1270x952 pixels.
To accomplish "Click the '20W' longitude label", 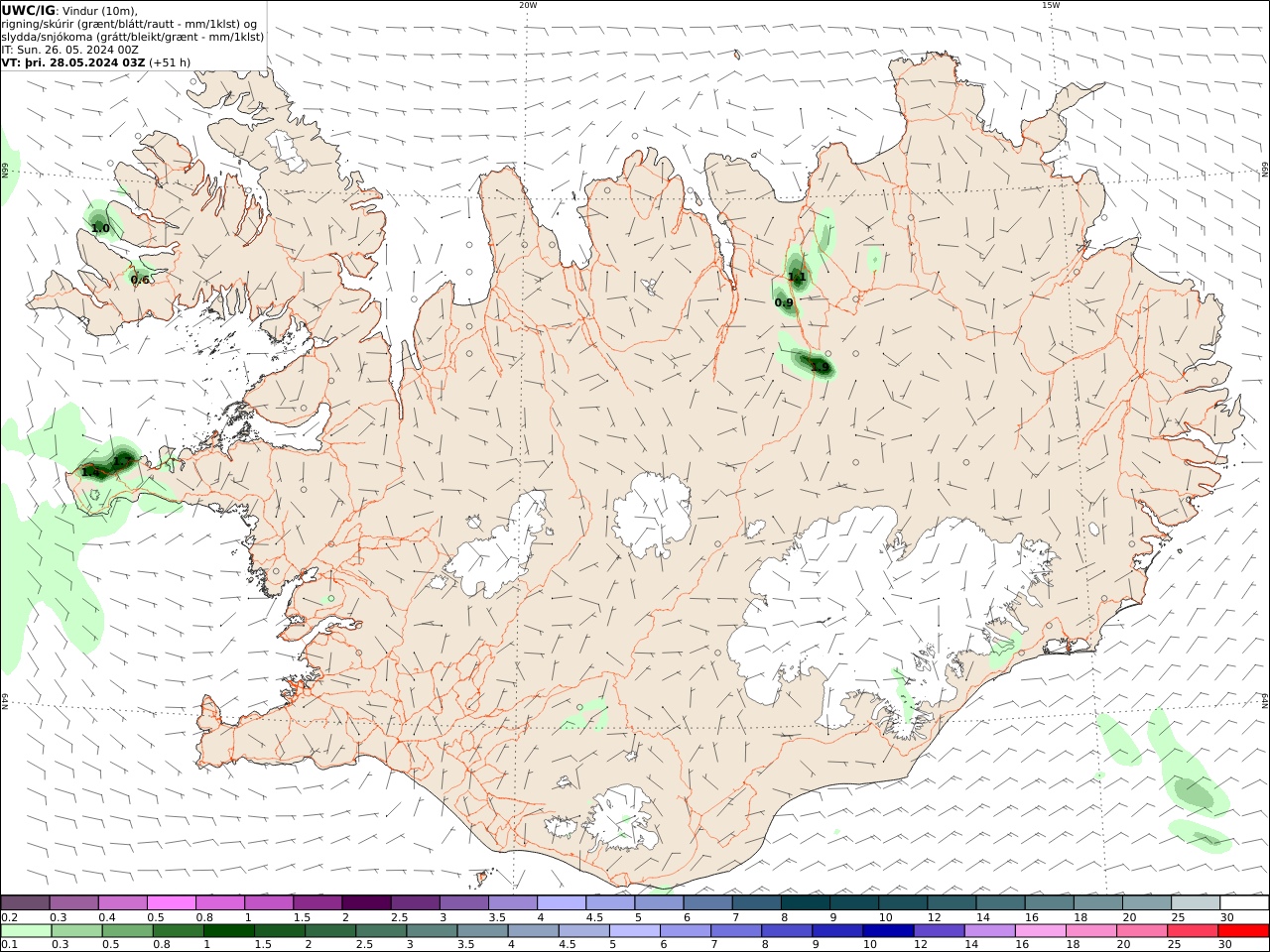I will click(x=528, y=5).
